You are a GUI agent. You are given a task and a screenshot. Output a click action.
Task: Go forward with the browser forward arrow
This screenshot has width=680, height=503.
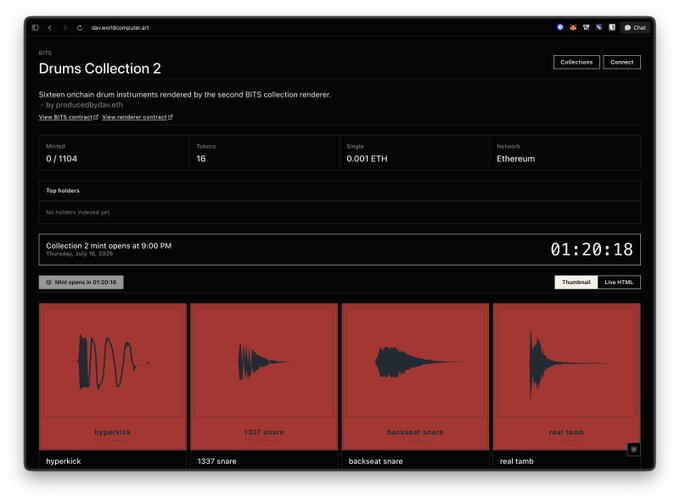pyautogui.click(x=65, y=28)
